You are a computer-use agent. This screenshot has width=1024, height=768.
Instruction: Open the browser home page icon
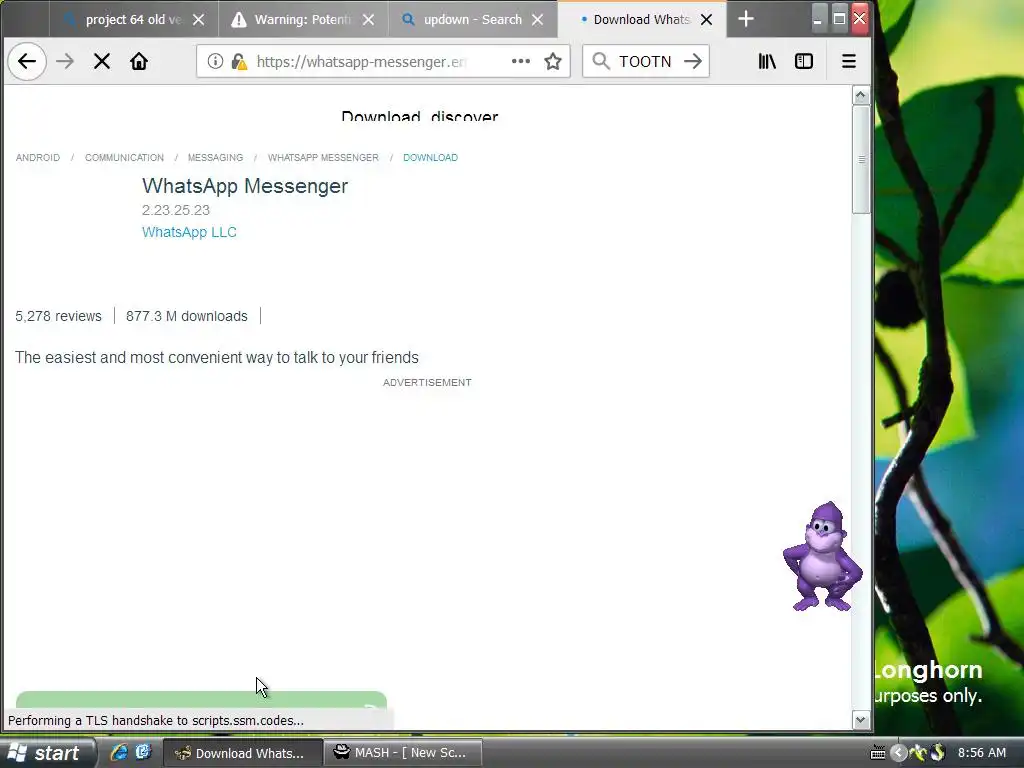[138, 61]
